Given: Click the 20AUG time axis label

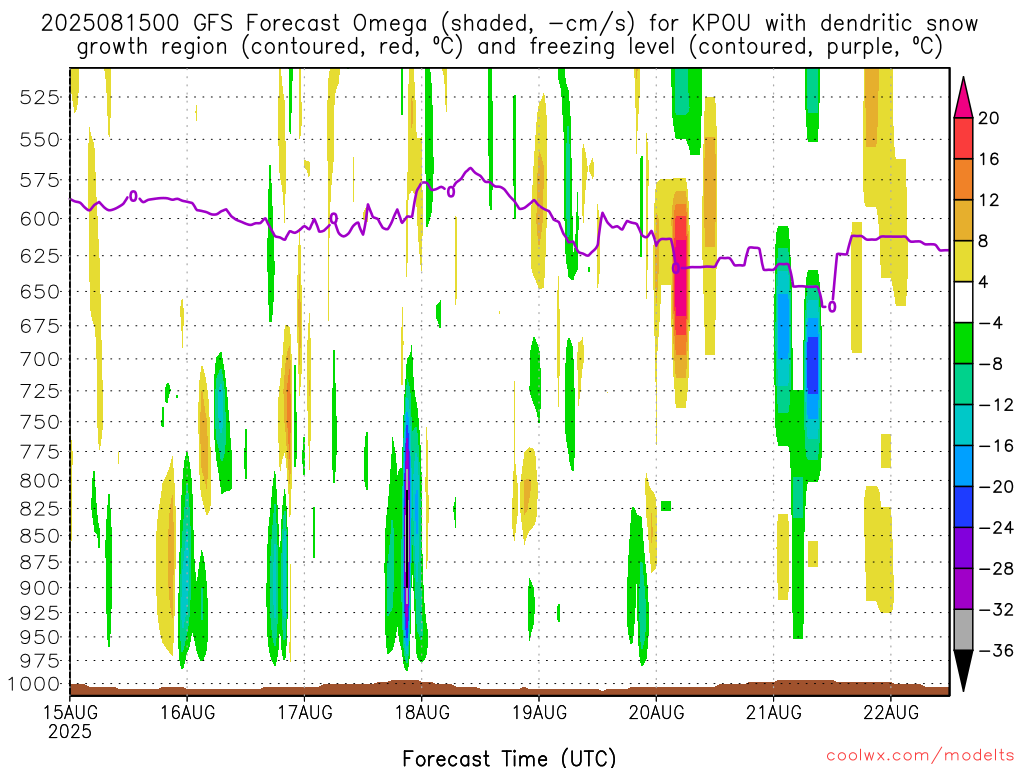Looking at the screenshot, I should click(656, 712).
